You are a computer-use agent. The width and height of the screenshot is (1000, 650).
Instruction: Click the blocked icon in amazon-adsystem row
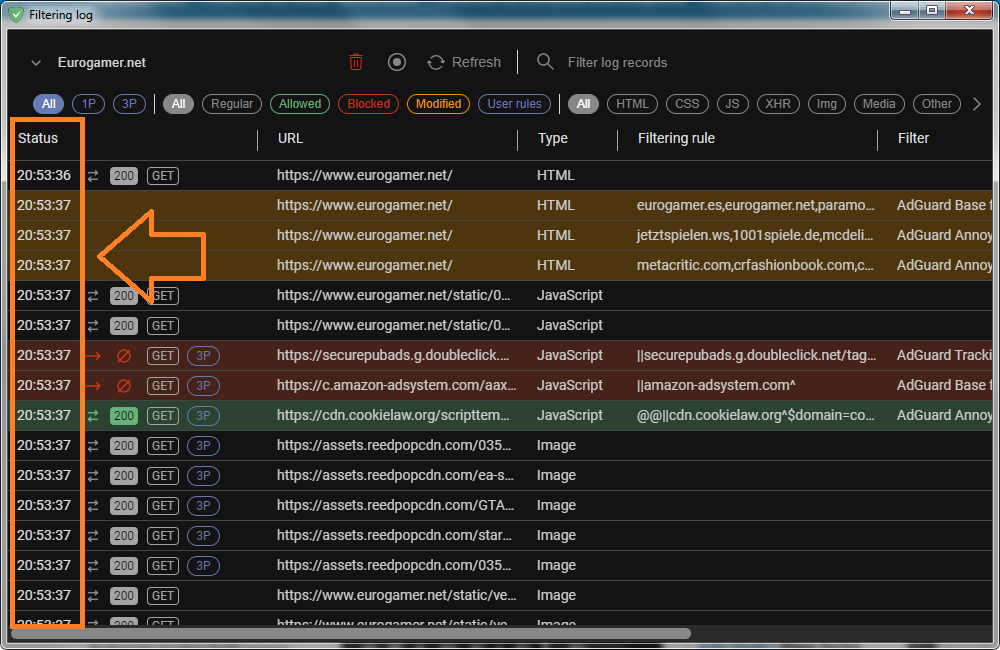pyautogui.click(x=124, y=386)
